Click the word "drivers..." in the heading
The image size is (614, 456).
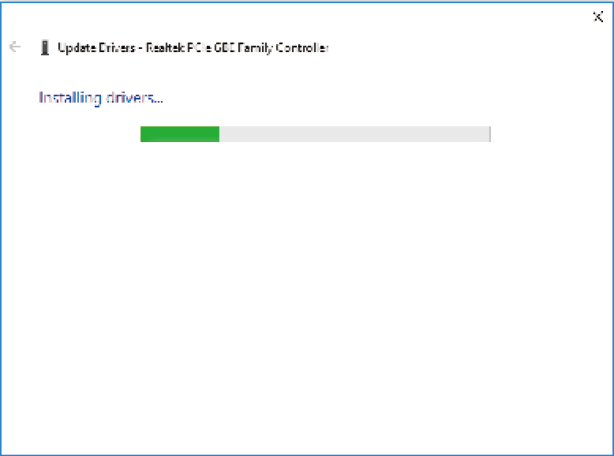pyautogui.click(x=135, y=98)
